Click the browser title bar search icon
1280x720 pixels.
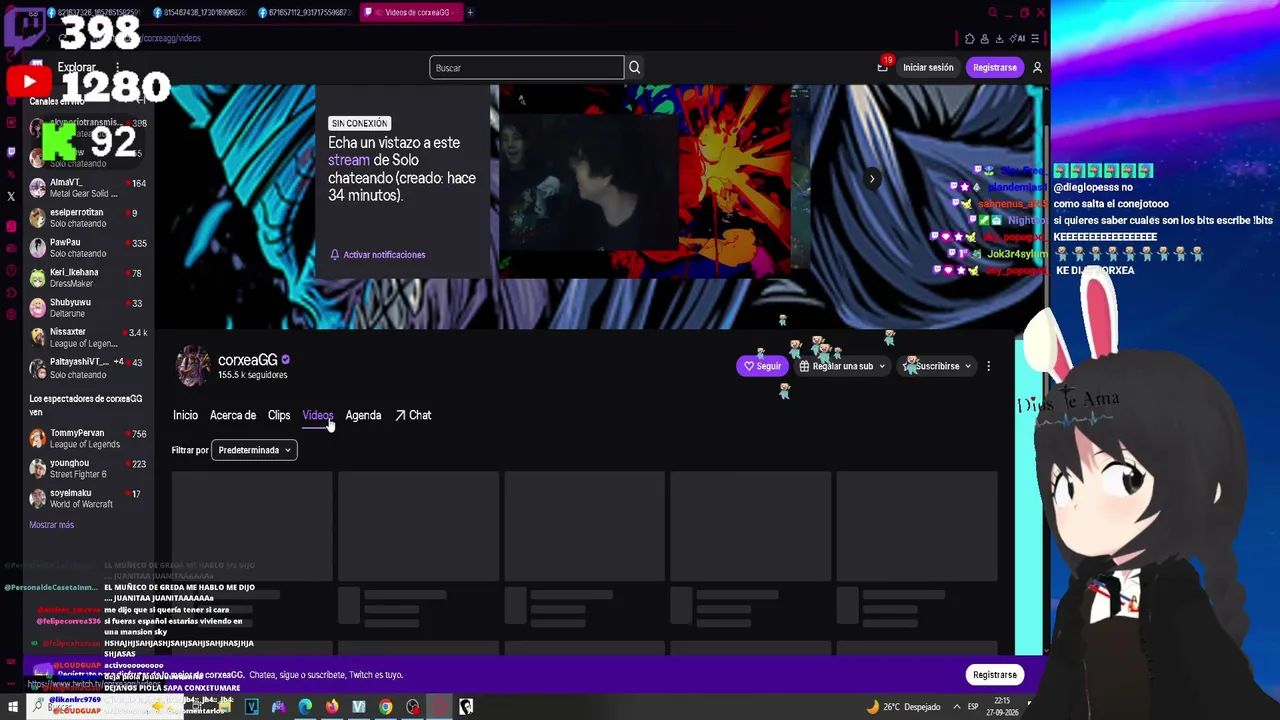click(992, 12)
